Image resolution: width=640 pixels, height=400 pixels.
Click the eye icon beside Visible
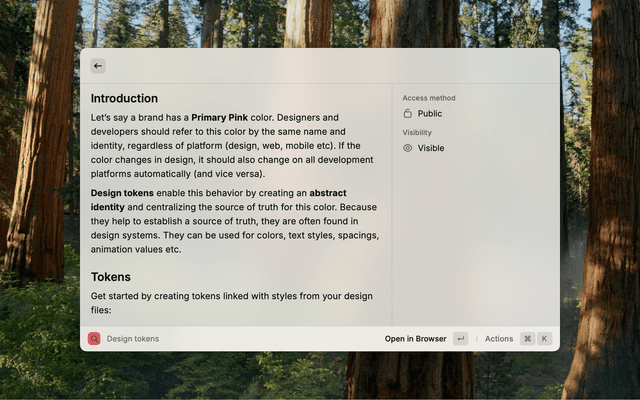point(408,148)
